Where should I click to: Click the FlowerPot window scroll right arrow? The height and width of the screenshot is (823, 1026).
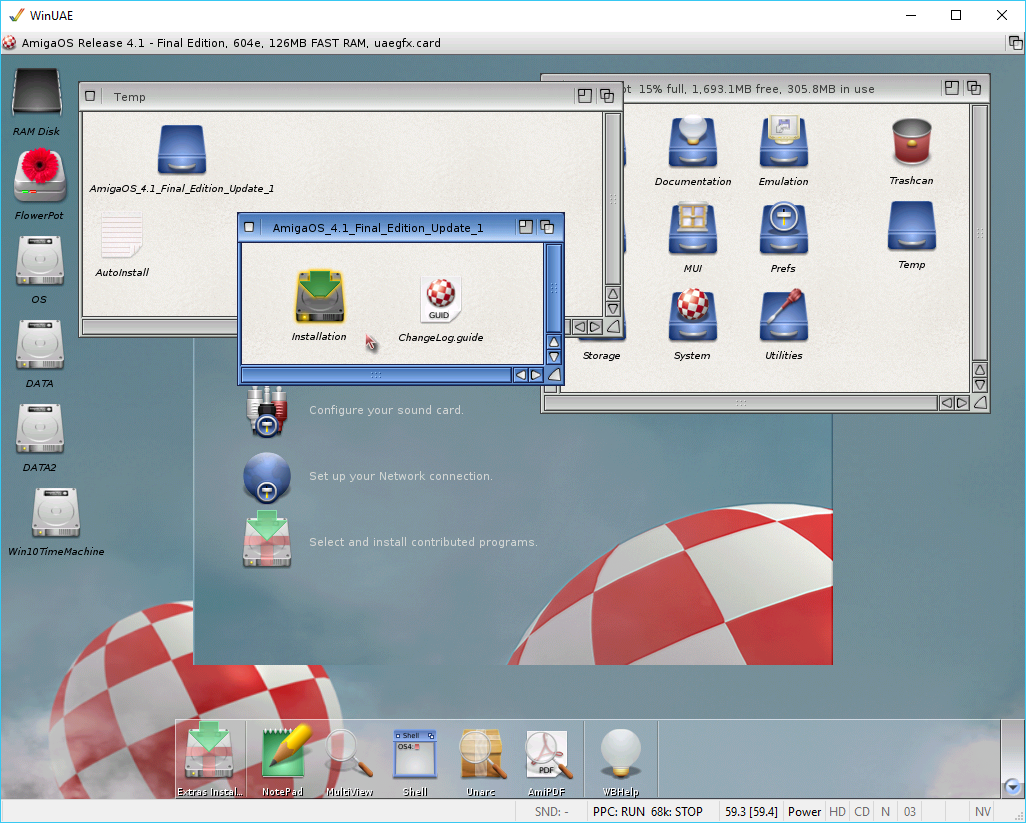(x=962, y=403)
